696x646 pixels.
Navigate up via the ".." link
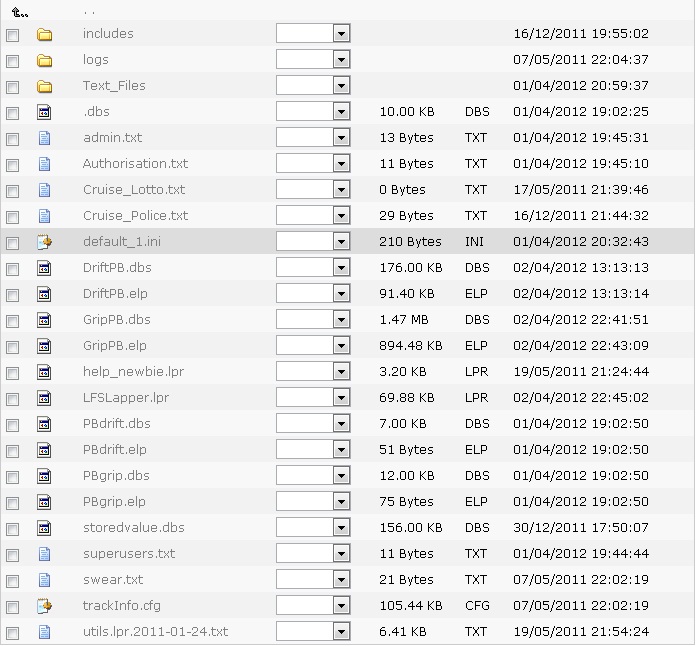(89, 12)
